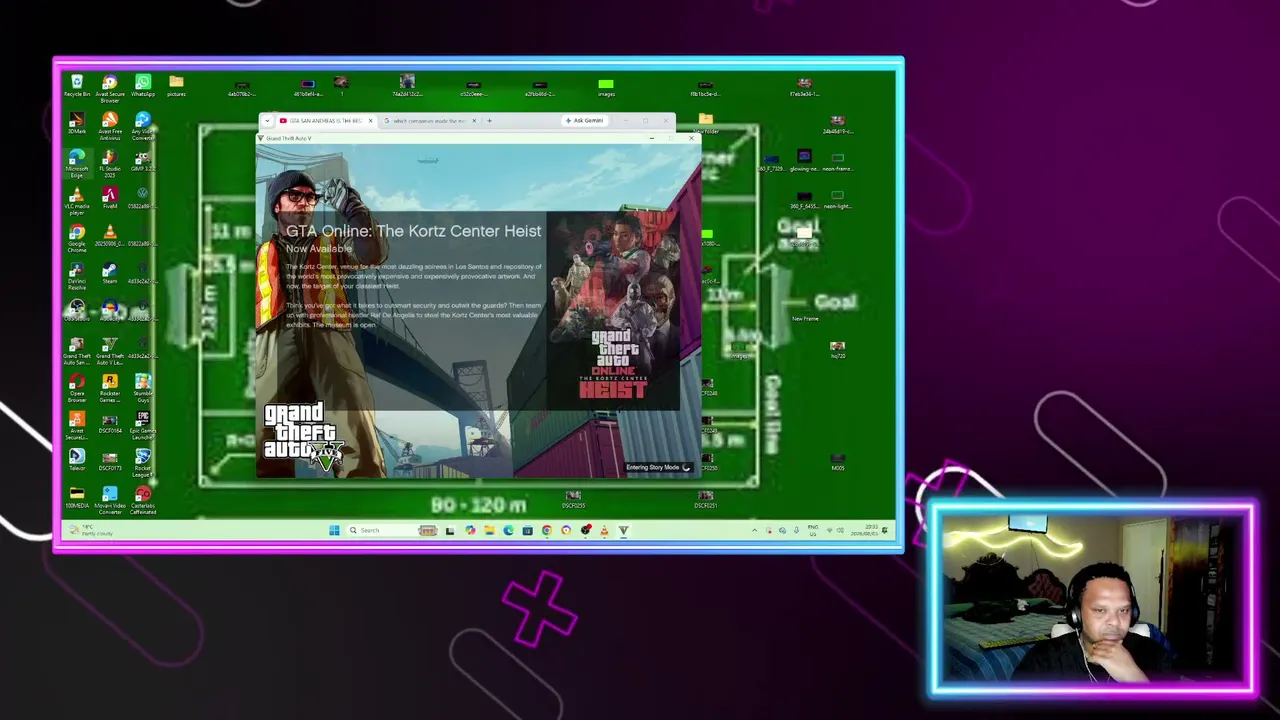Open the Google Chrome desktop shortcut
Screen dimensions: 1280x720
tap(77, 238)
